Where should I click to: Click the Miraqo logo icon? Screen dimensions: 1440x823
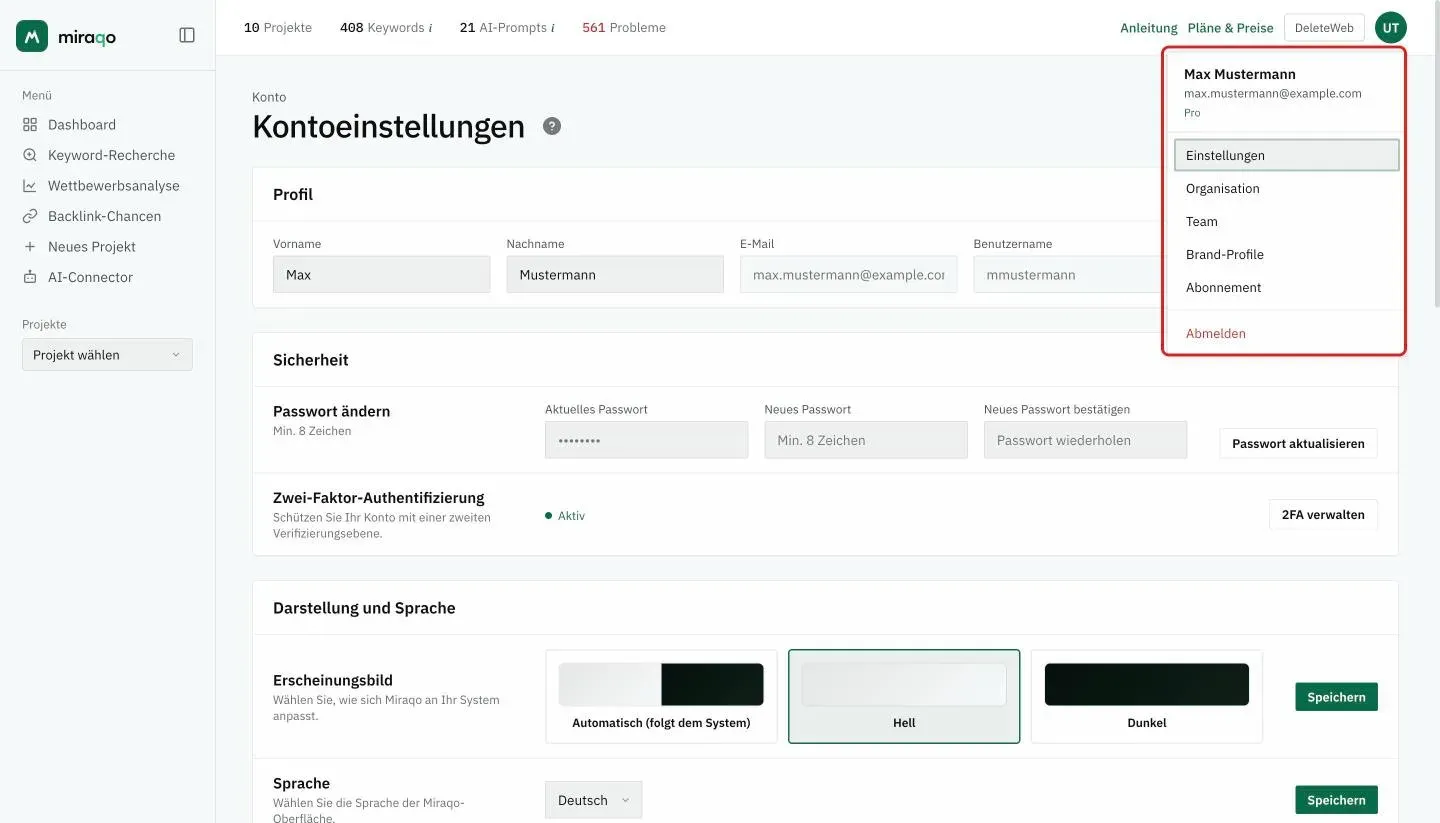[32, 36]
